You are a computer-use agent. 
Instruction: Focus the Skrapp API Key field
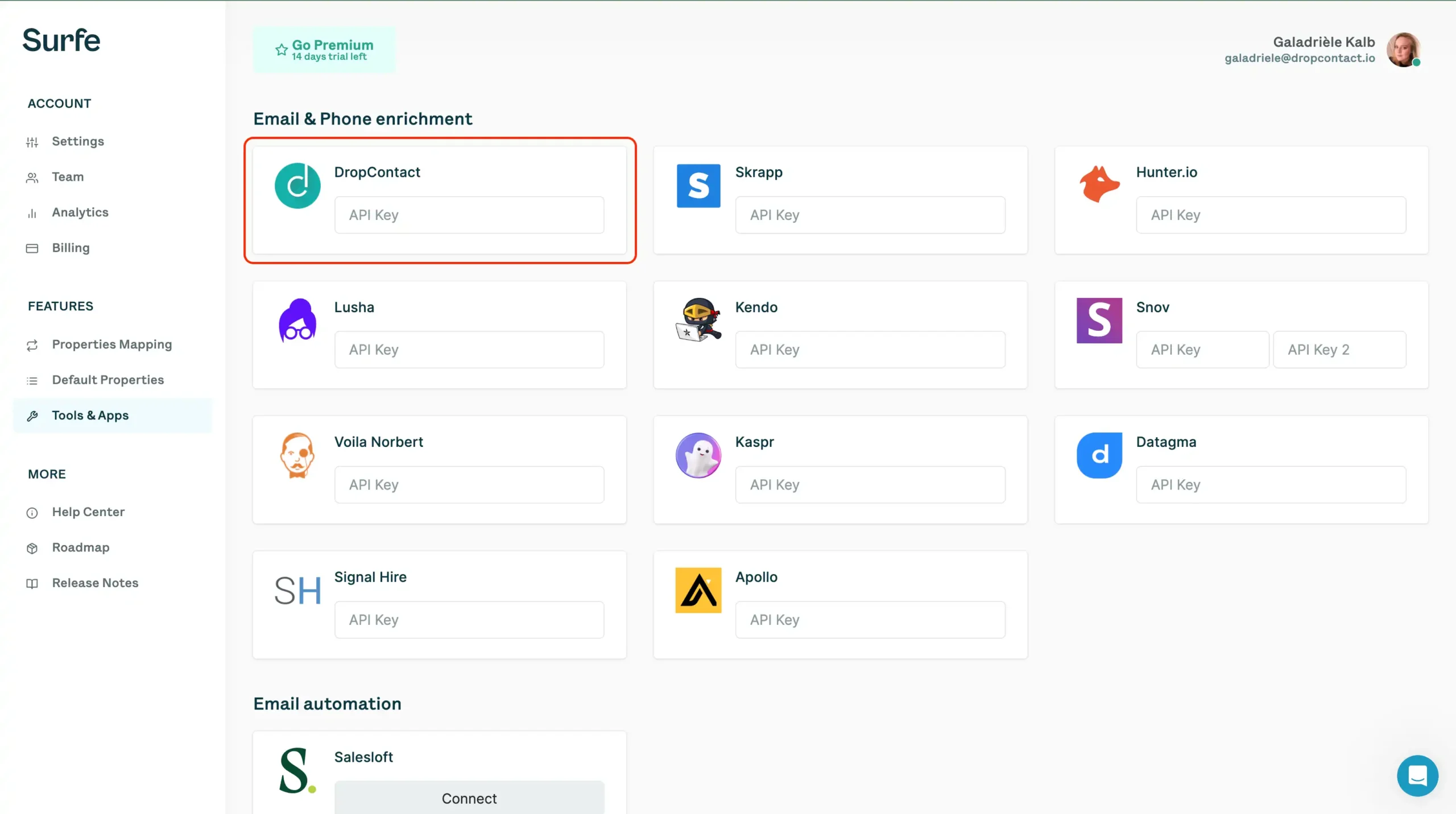click(x=870, y=215)
